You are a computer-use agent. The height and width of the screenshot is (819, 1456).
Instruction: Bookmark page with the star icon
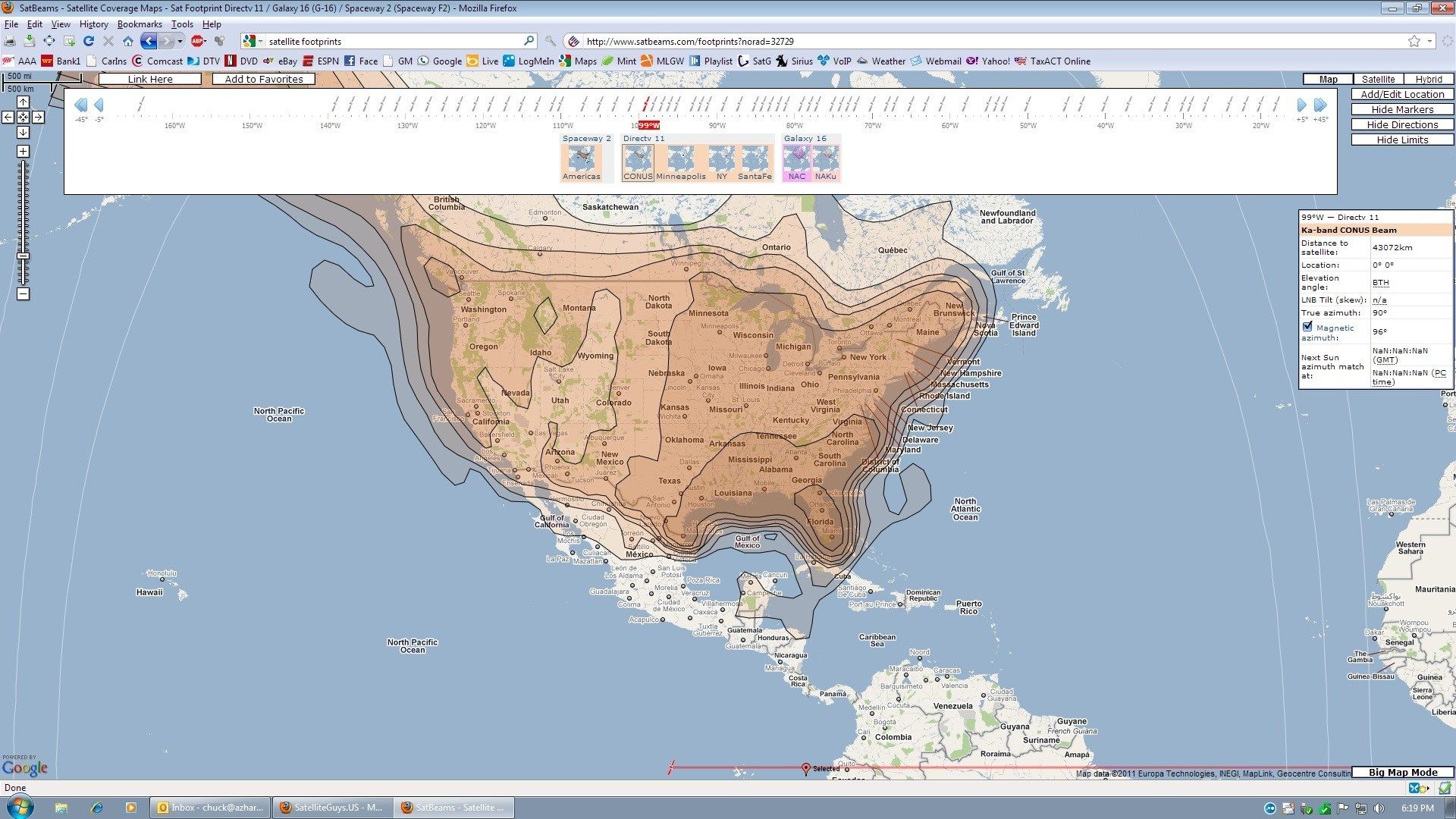(x=1414, y=41)
